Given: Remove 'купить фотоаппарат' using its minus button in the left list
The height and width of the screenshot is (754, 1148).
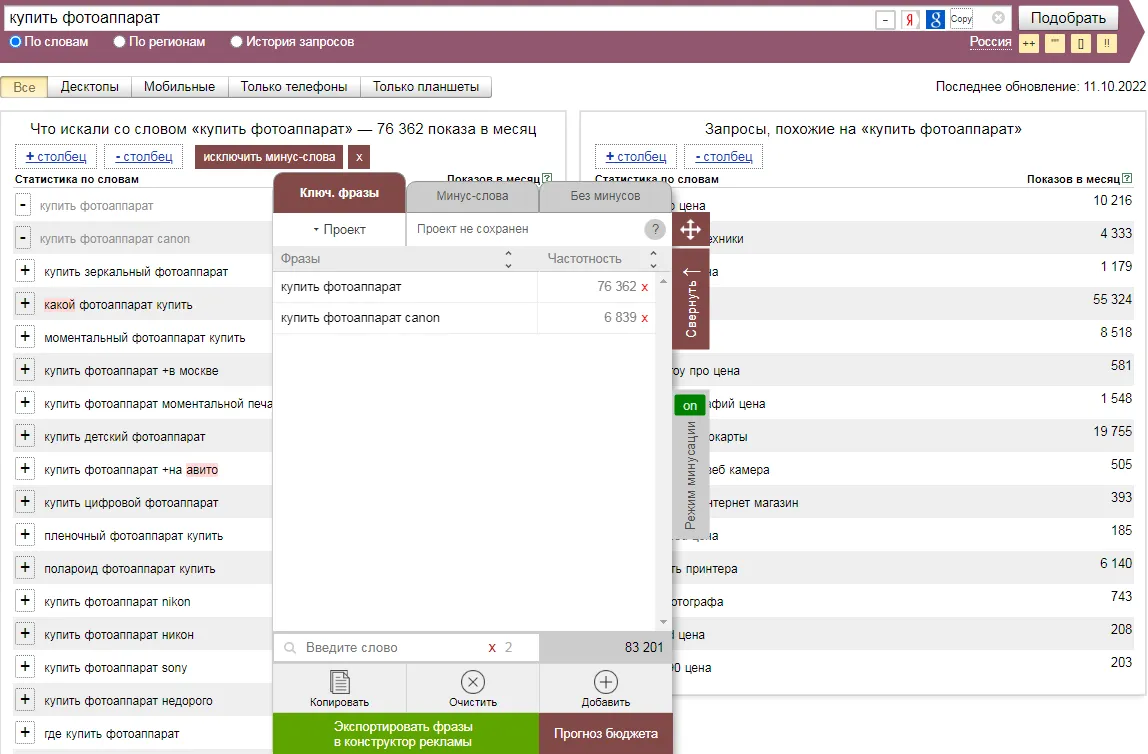Looking at the screenshot, I should point(23,205).
